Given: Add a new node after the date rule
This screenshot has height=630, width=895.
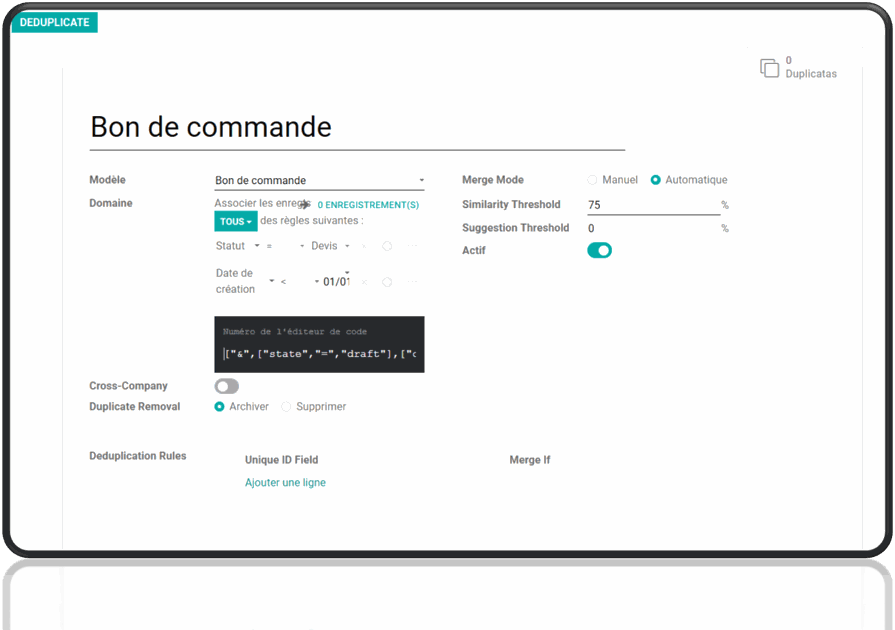Looking at the screenshot, I should 386,281.
